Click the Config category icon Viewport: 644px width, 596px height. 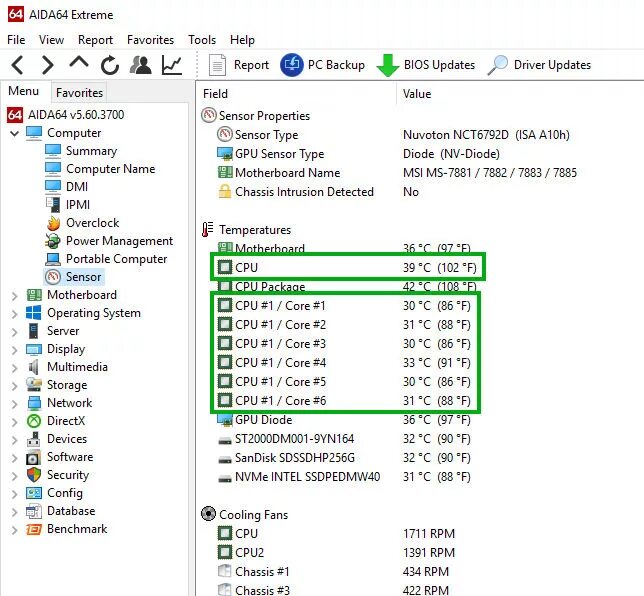[x=33, y=493]
